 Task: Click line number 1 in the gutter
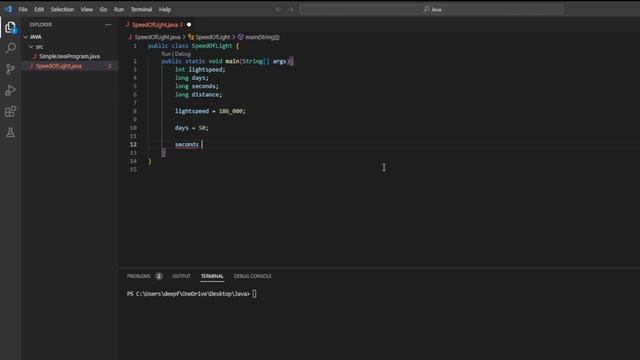point(135,46)
